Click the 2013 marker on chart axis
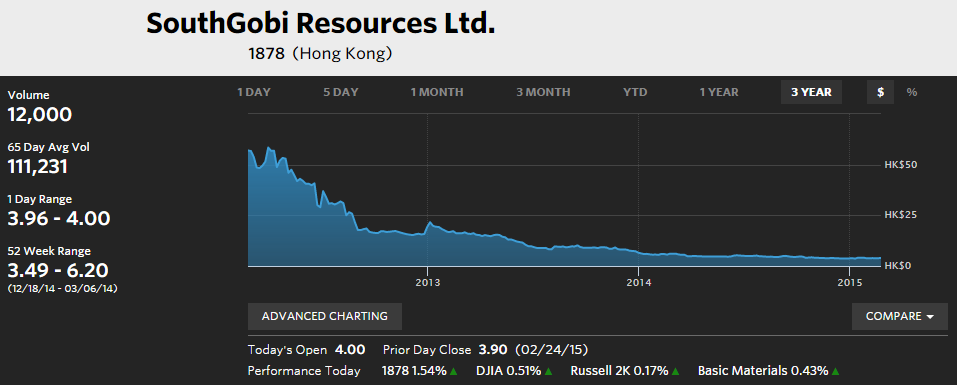The image size is (957, 385). click(427, 283)
